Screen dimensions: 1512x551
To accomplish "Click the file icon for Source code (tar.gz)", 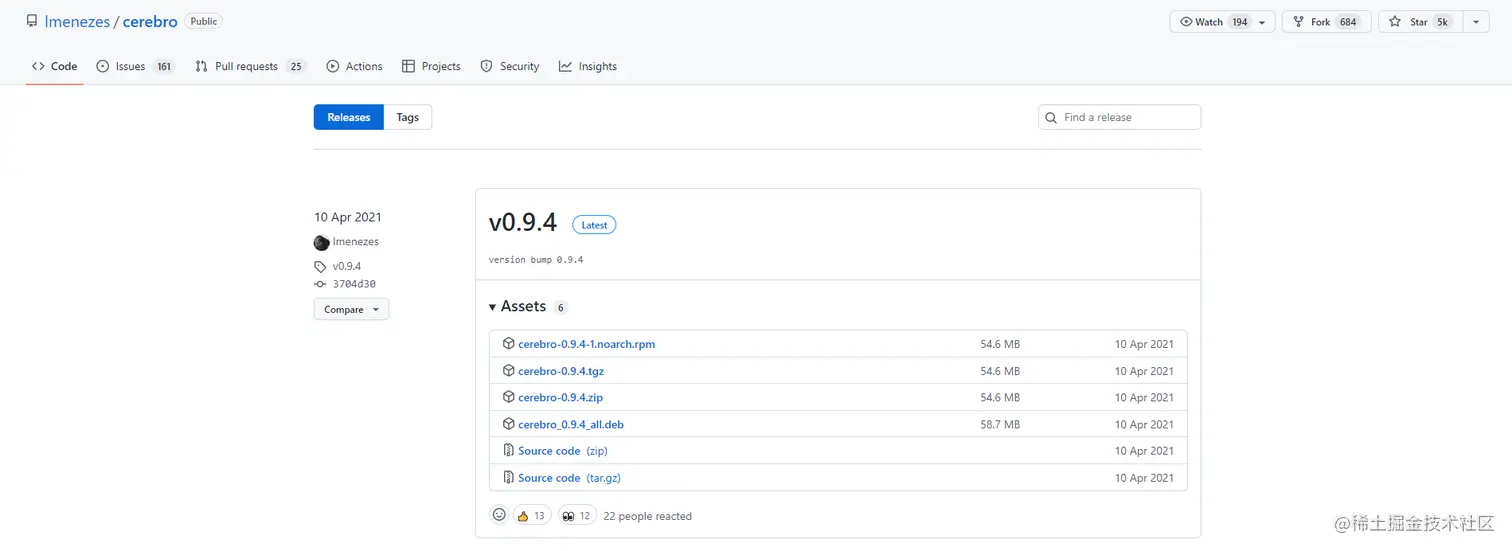I will (x=508, y=478).
